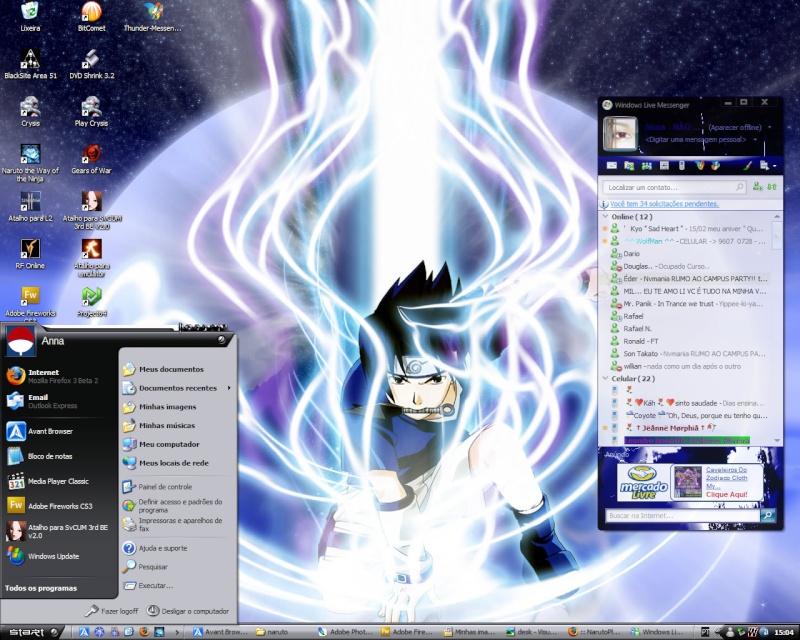Click the green arrows sort icon in Messenger
Image resolution: width=800 pixels, height=640 pixels.
(772, 187)
